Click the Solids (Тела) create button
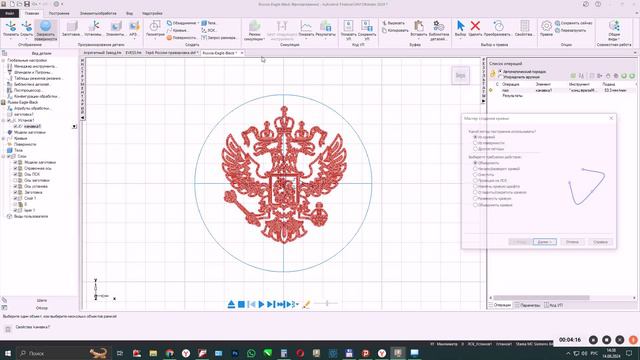The image size is (640, 360). click(x=209, y=23)
